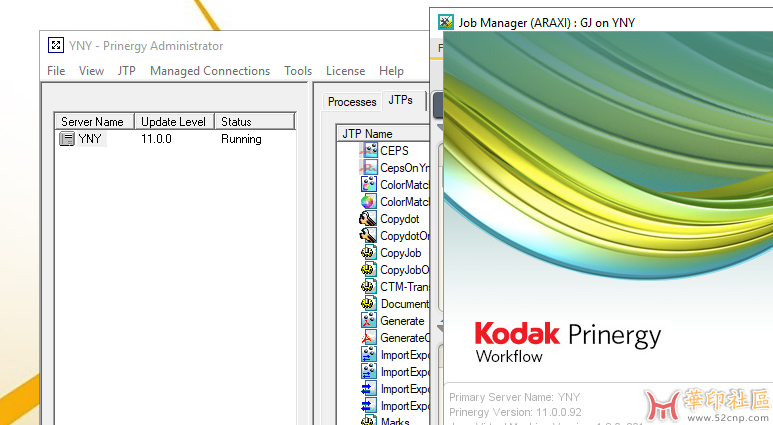Click the YNY server icon
This screenshot has width=773, height=425.
67,139
